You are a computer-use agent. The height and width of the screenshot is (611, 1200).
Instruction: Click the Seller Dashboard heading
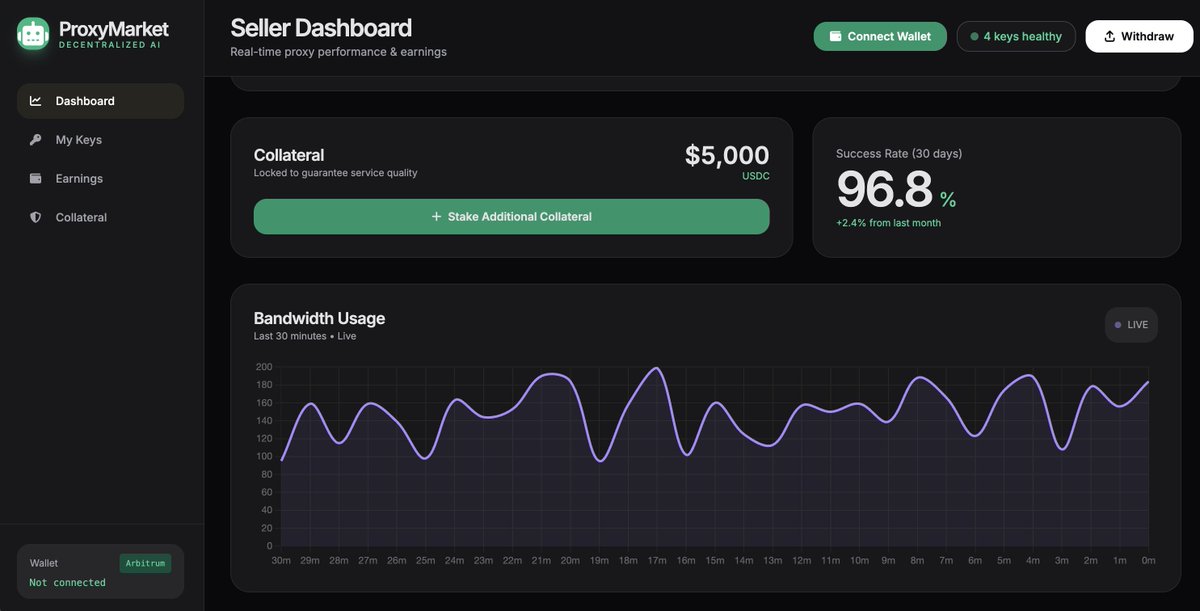pyautogui.click(x=321, y=28)
